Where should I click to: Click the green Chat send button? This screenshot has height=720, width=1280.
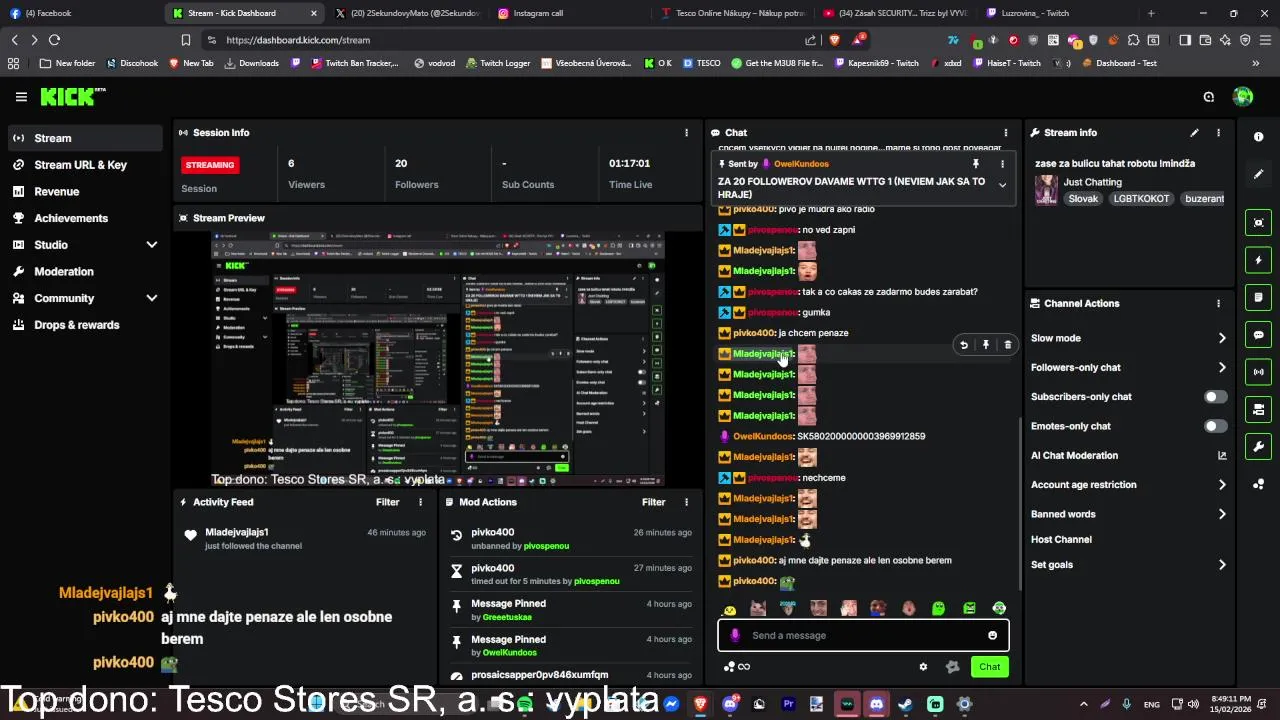[989, 667]
